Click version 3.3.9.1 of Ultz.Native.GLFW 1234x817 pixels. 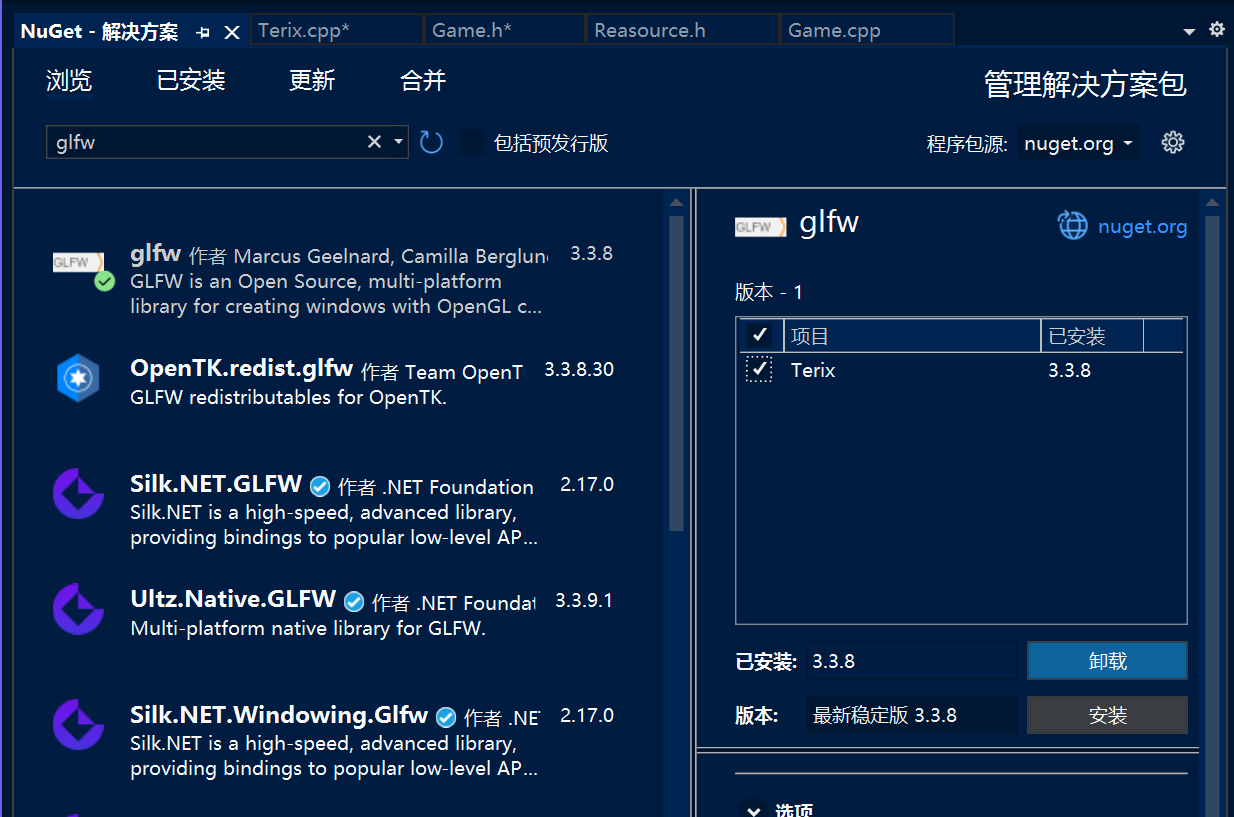point(584,600)
